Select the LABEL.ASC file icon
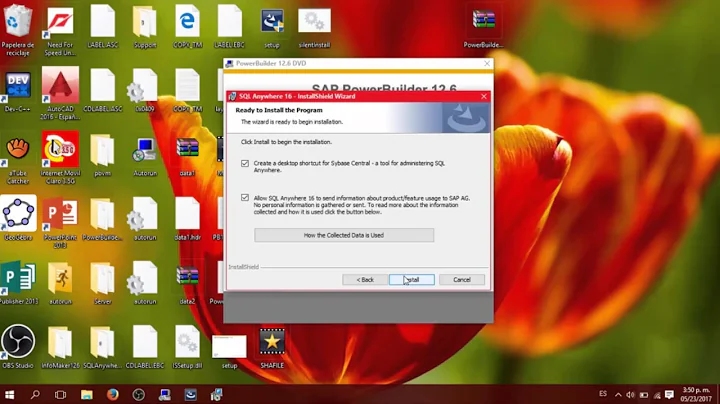Viewport: 720px width, 404px height. 102,27
